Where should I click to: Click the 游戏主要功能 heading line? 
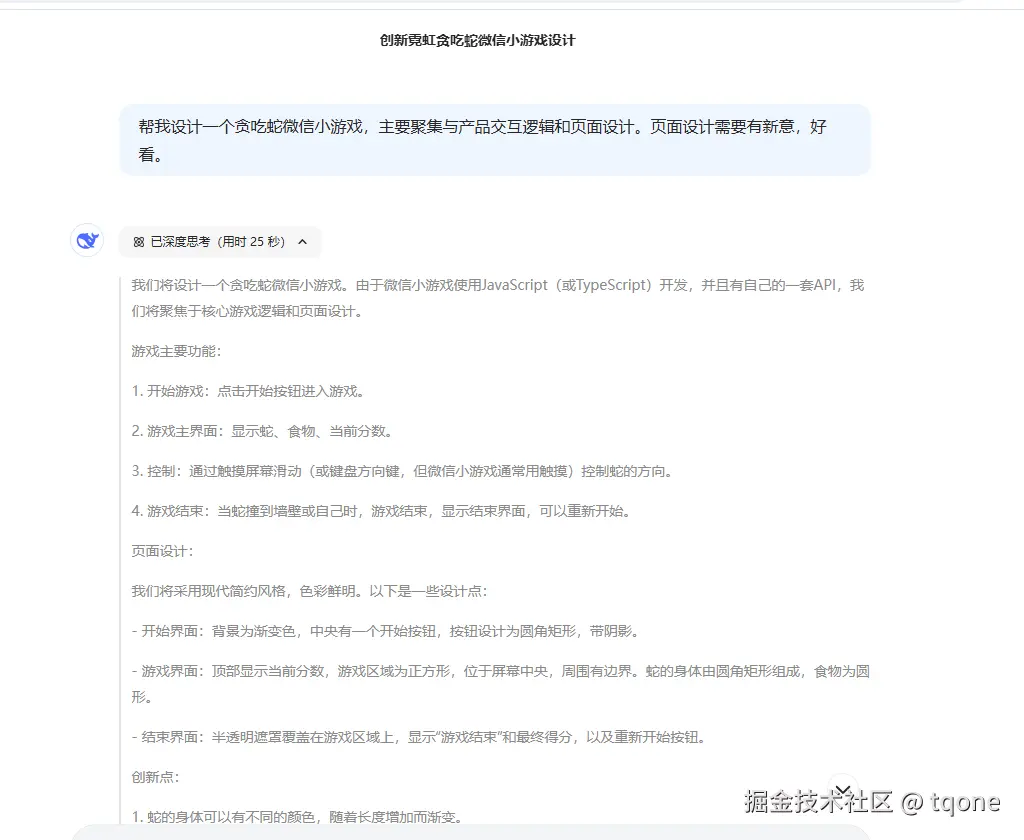point(176,351)
